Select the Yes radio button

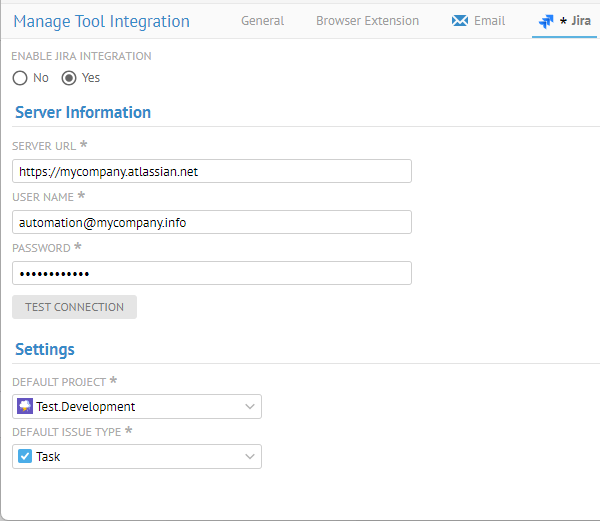pyautogui.click(x=69, y=78)
